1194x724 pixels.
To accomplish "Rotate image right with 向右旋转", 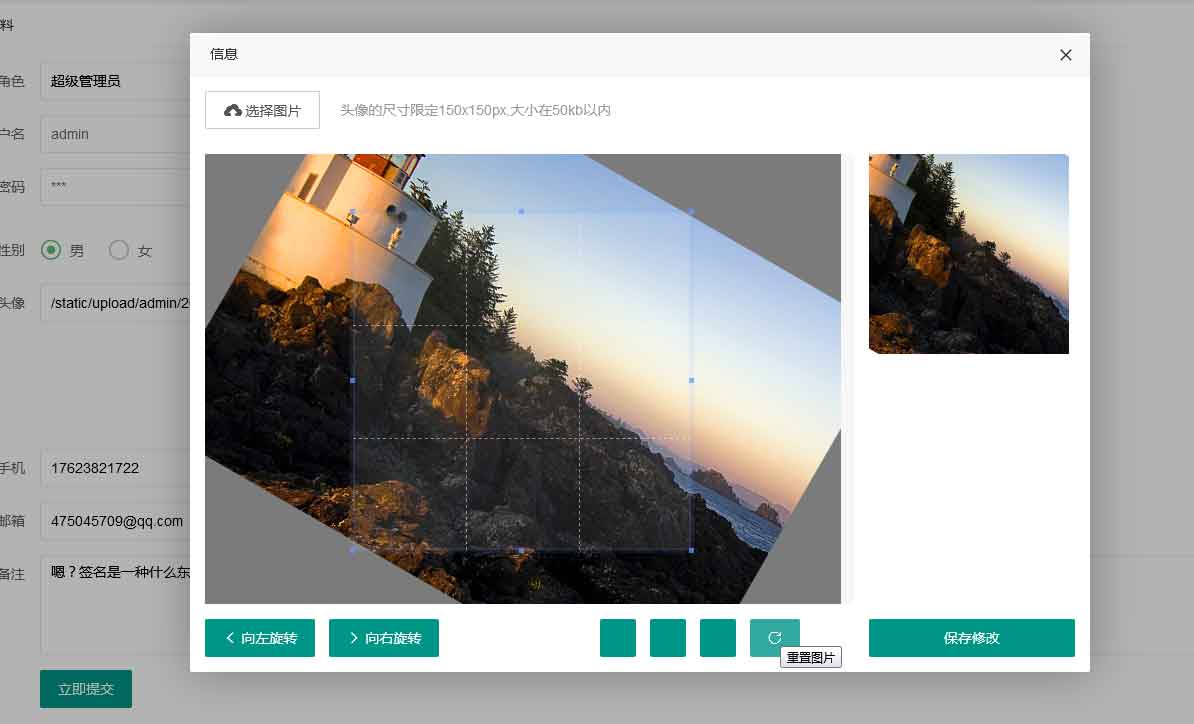I will click(x=384, y=638).
